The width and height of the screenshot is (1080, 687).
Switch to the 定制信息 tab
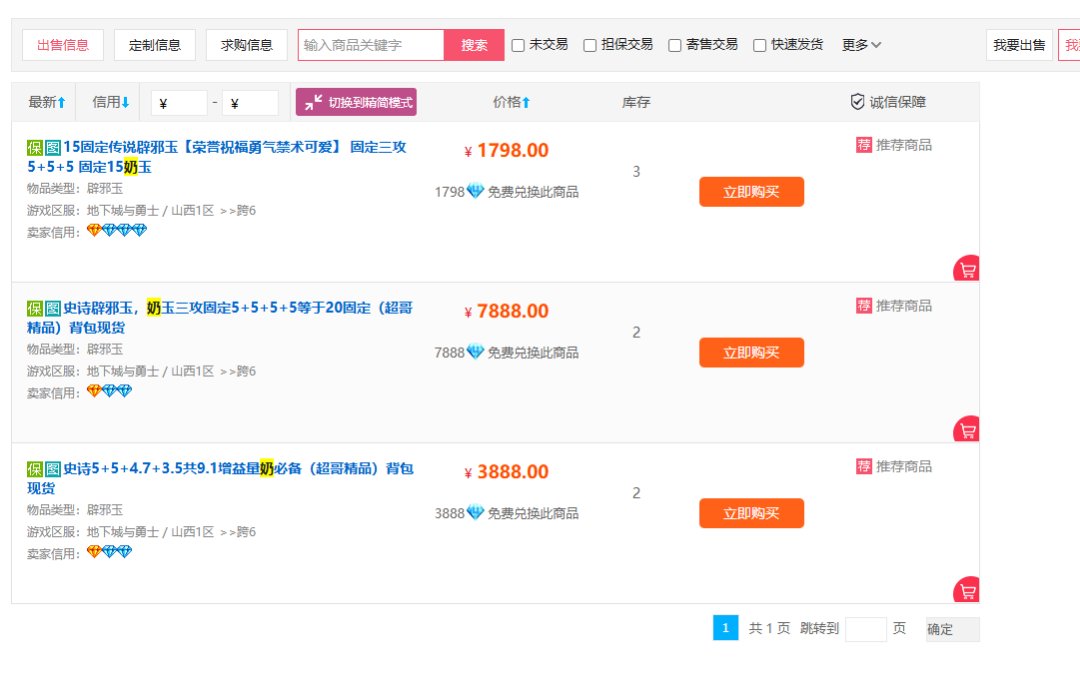[155, 45]
